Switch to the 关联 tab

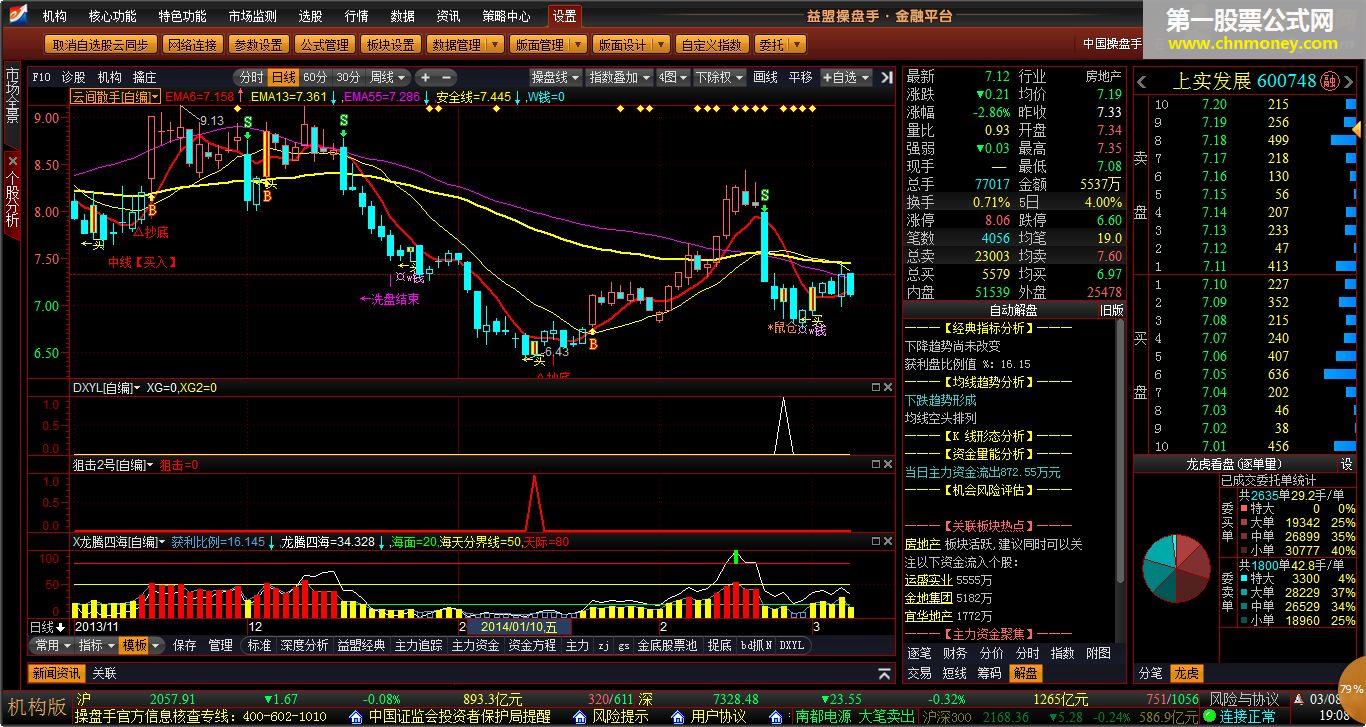click(x=104, y=674)
